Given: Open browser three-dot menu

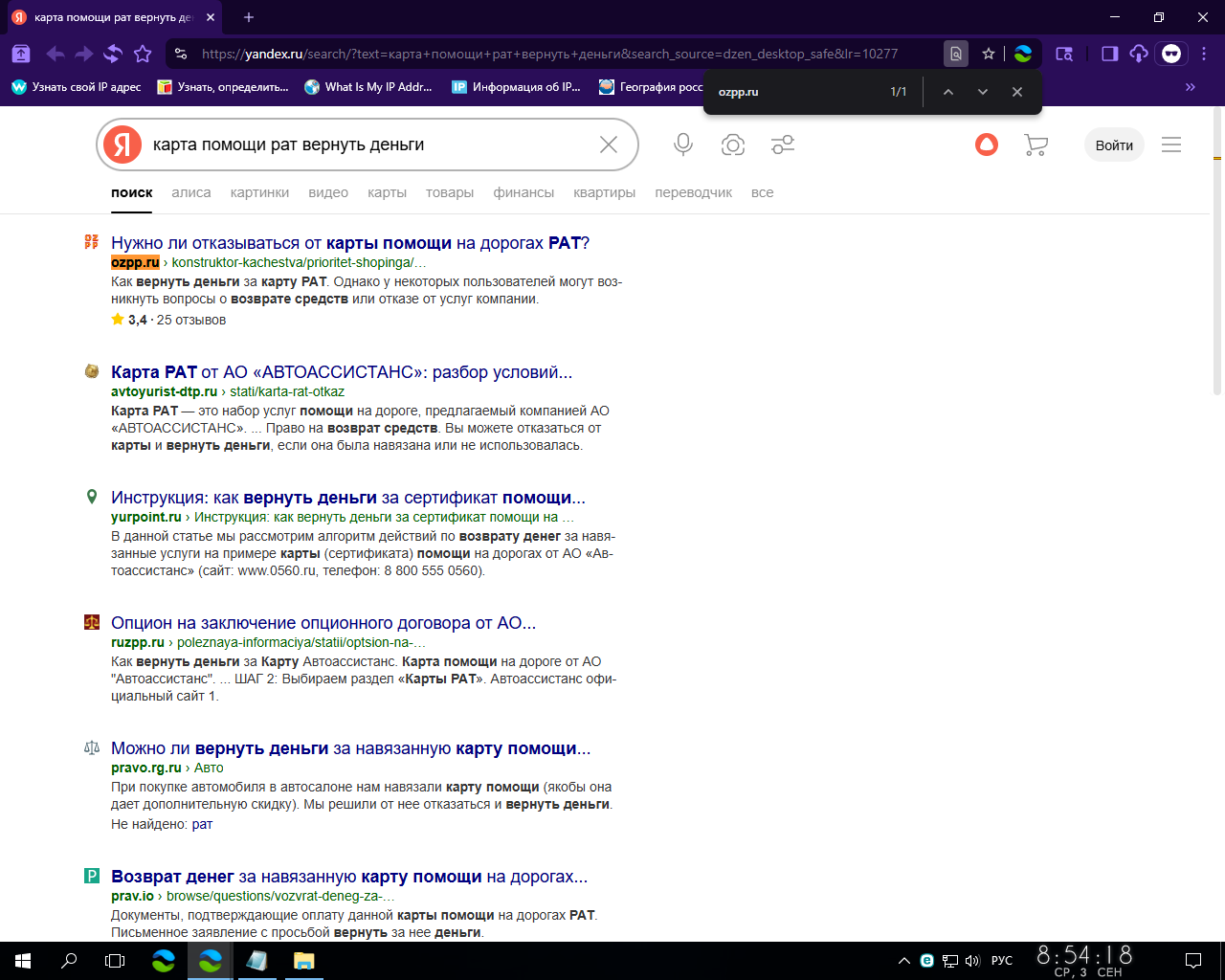Looking at the screenshot, I should click(x=1204, y=54).
